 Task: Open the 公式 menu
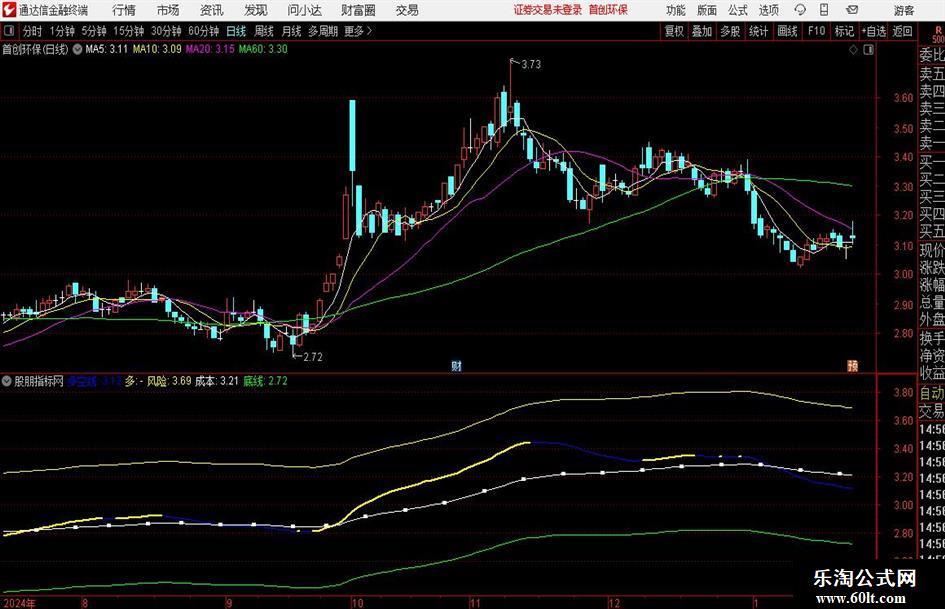coord(737,10)
